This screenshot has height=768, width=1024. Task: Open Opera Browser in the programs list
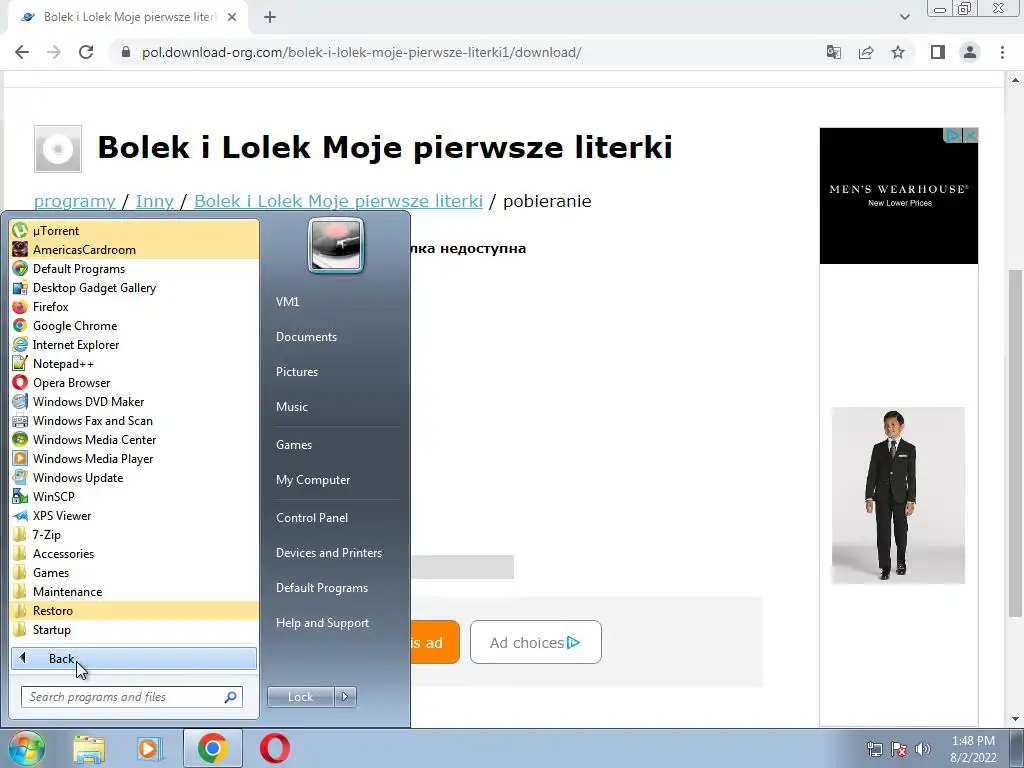[x=135, y=382]
